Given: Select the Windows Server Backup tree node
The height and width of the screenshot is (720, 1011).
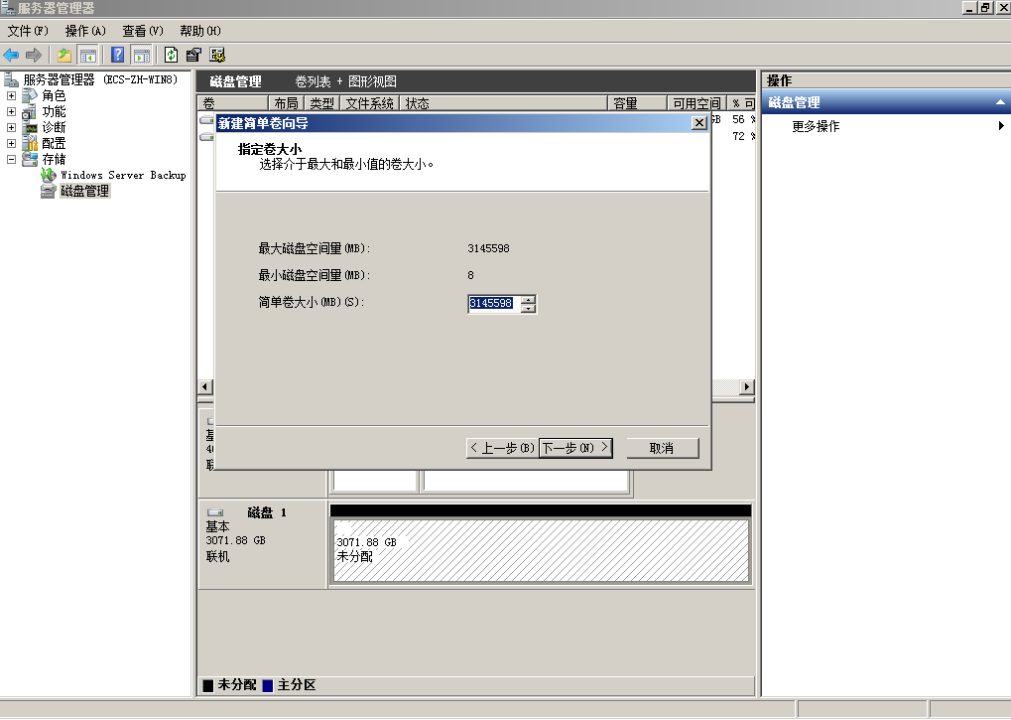Looking at the screenshot, I should (x=123, y=175).
